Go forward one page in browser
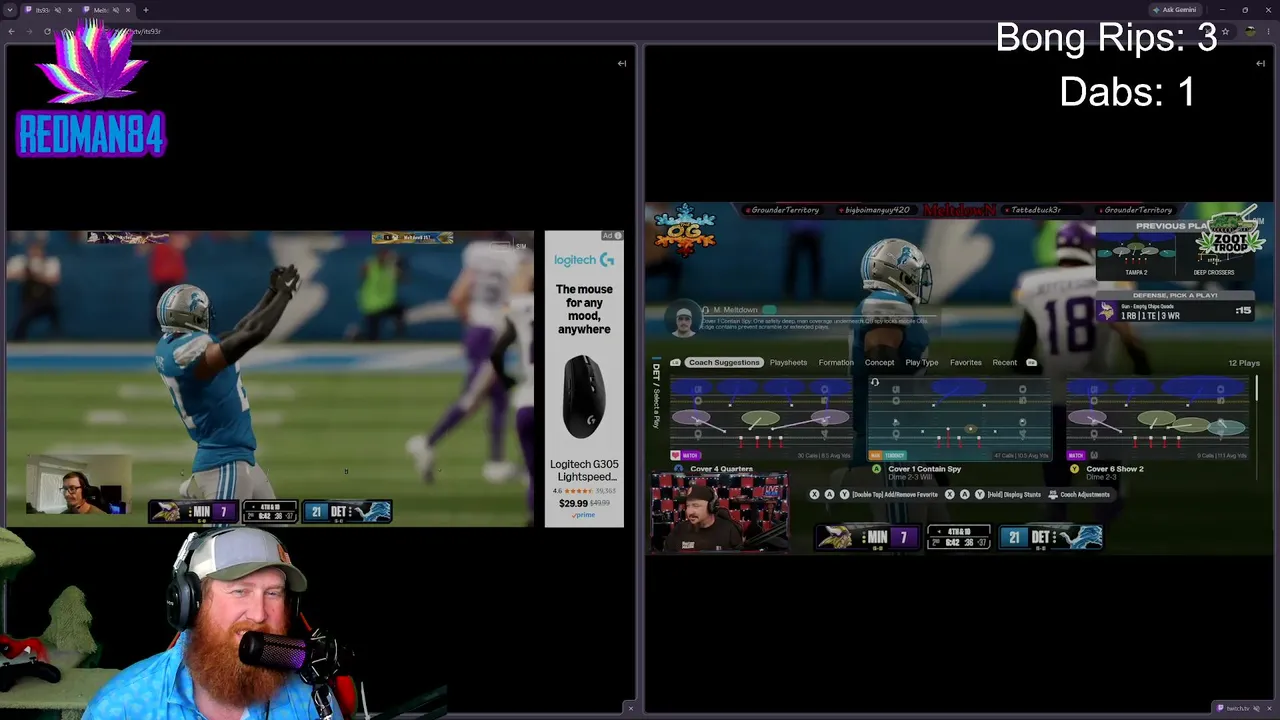The image size is (1280, 720). tap(29, 31)
